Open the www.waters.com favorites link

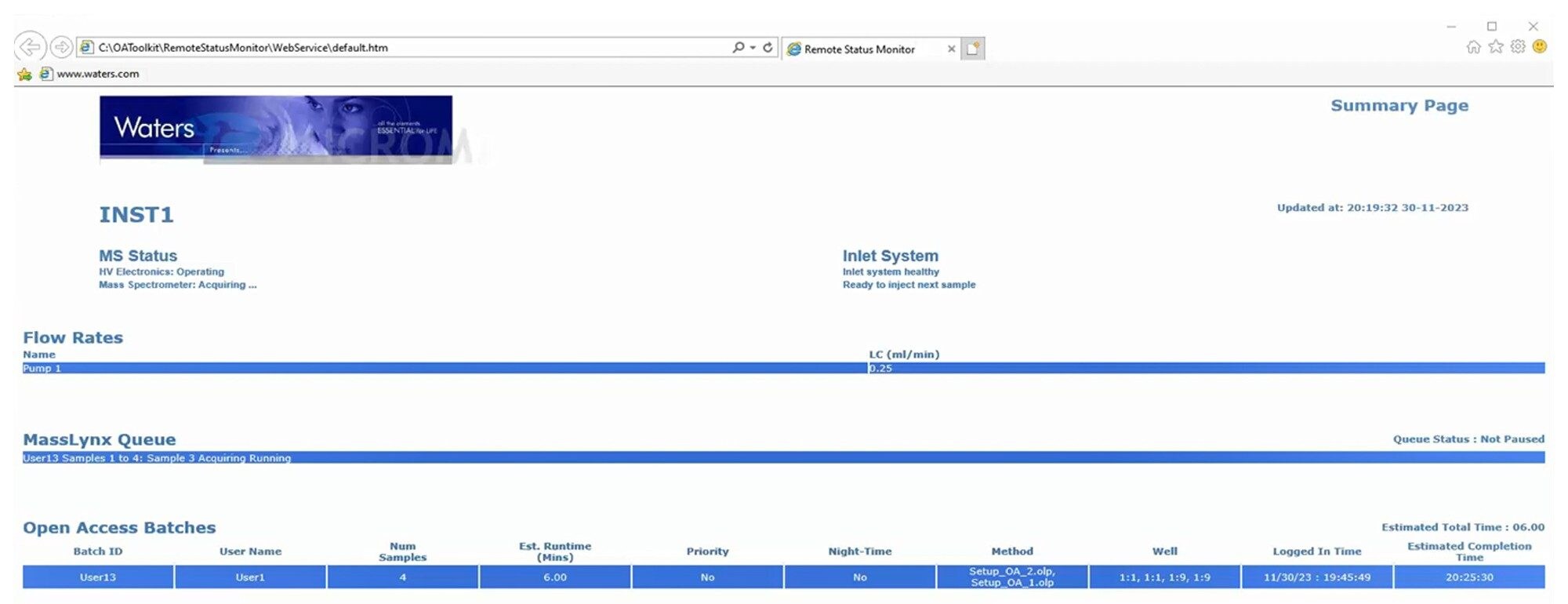(89, 74)
